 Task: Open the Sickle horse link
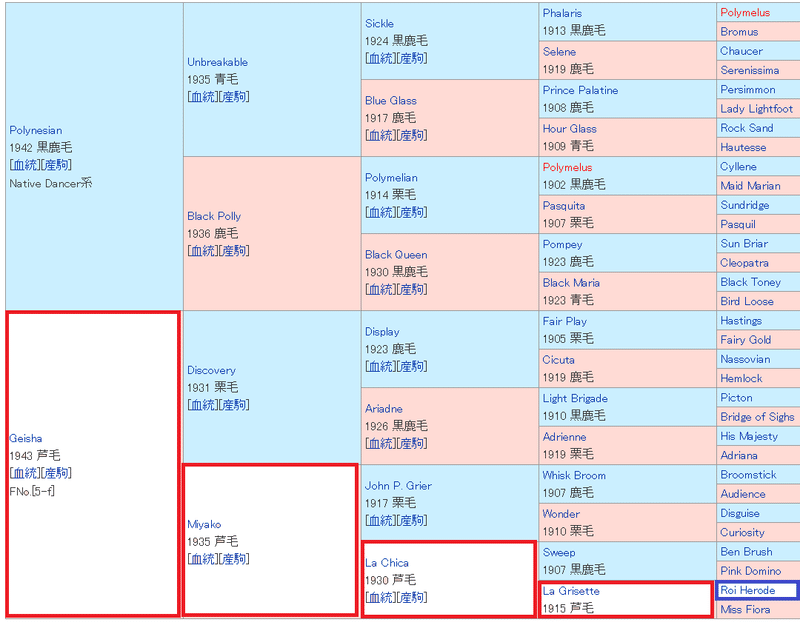(379, 23)
